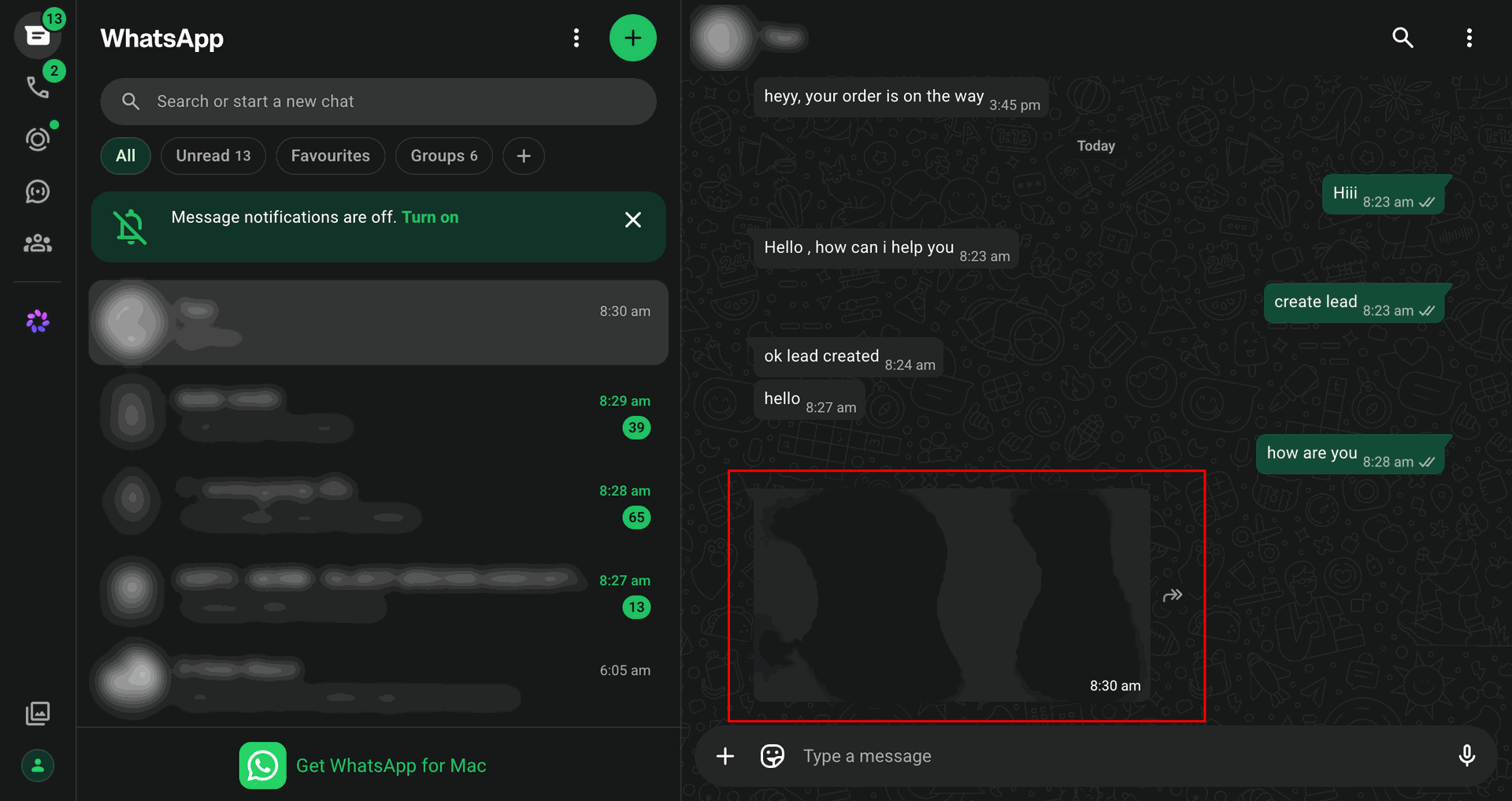The height and width of the screenshot is (801, 1512).
Task: Open the Meta AI colorful icon
Action: tap(38, 321)
